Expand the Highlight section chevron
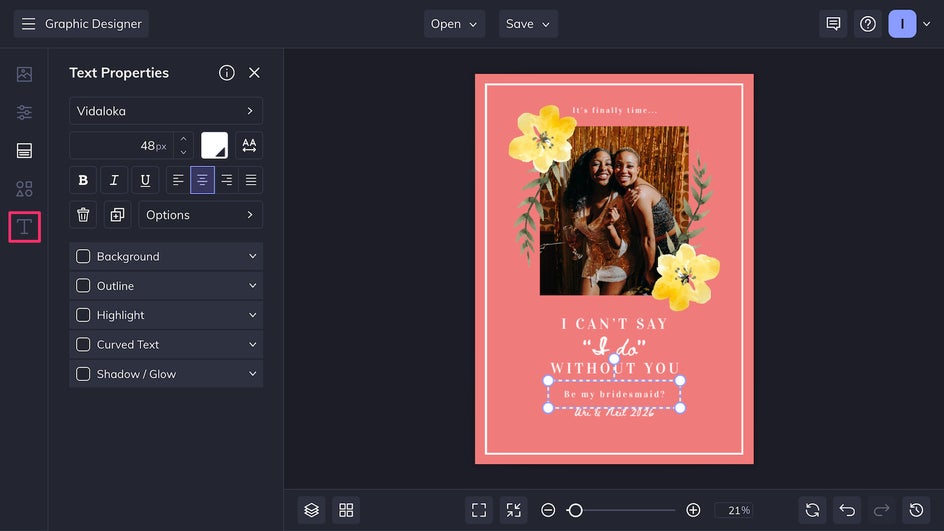The width and height of the screenshot is (944, 531). (252, 315)
